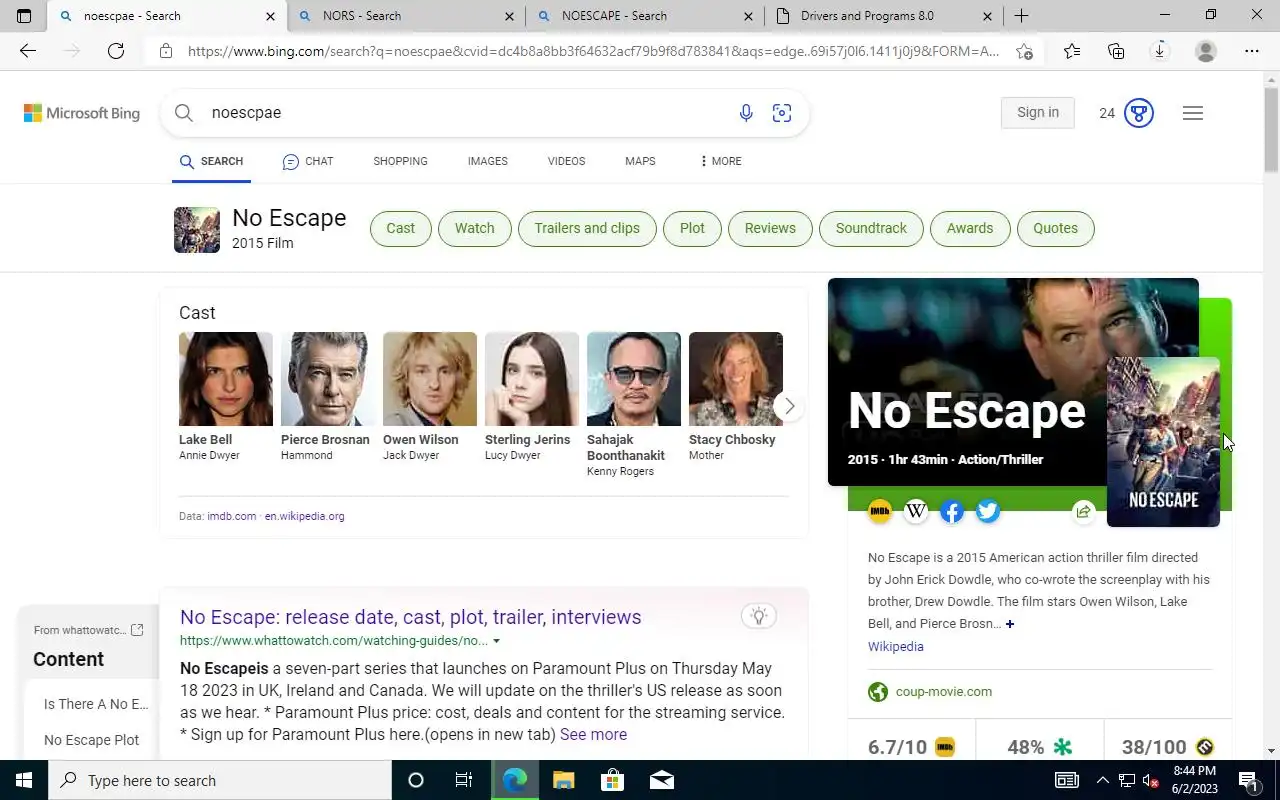Open the IMDb icon in movie panel
This screenshot has height=800, width=1280.
[880, 512]
